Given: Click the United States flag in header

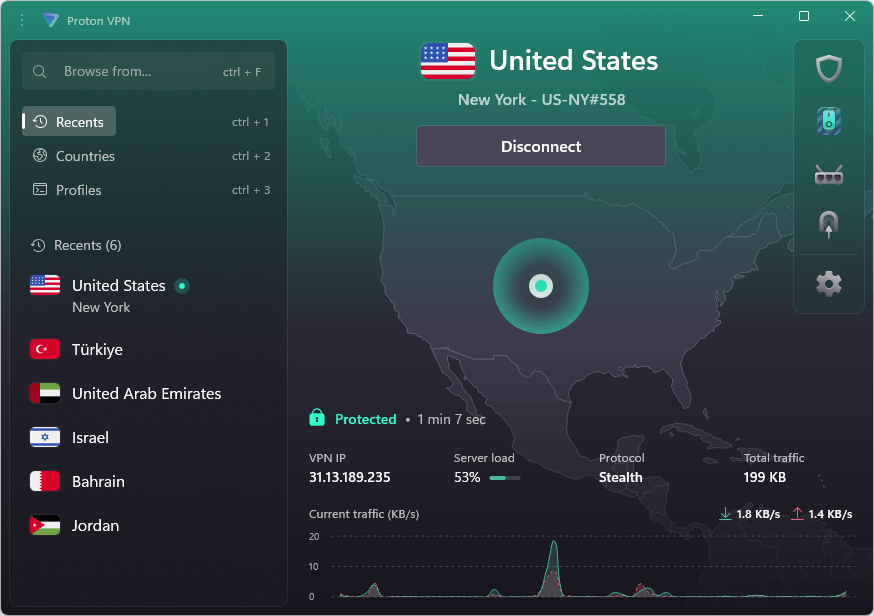Looking at the screenshot, I should (448, 61).
